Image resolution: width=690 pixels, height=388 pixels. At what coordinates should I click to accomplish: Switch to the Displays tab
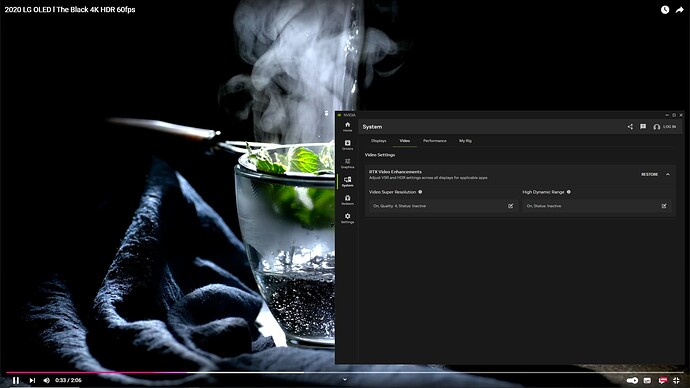(378, 141)
